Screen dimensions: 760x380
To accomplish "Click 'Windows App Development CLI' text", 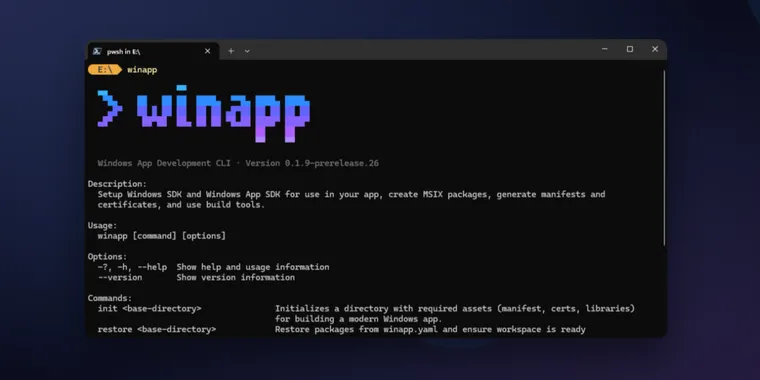I will [164, 163].
